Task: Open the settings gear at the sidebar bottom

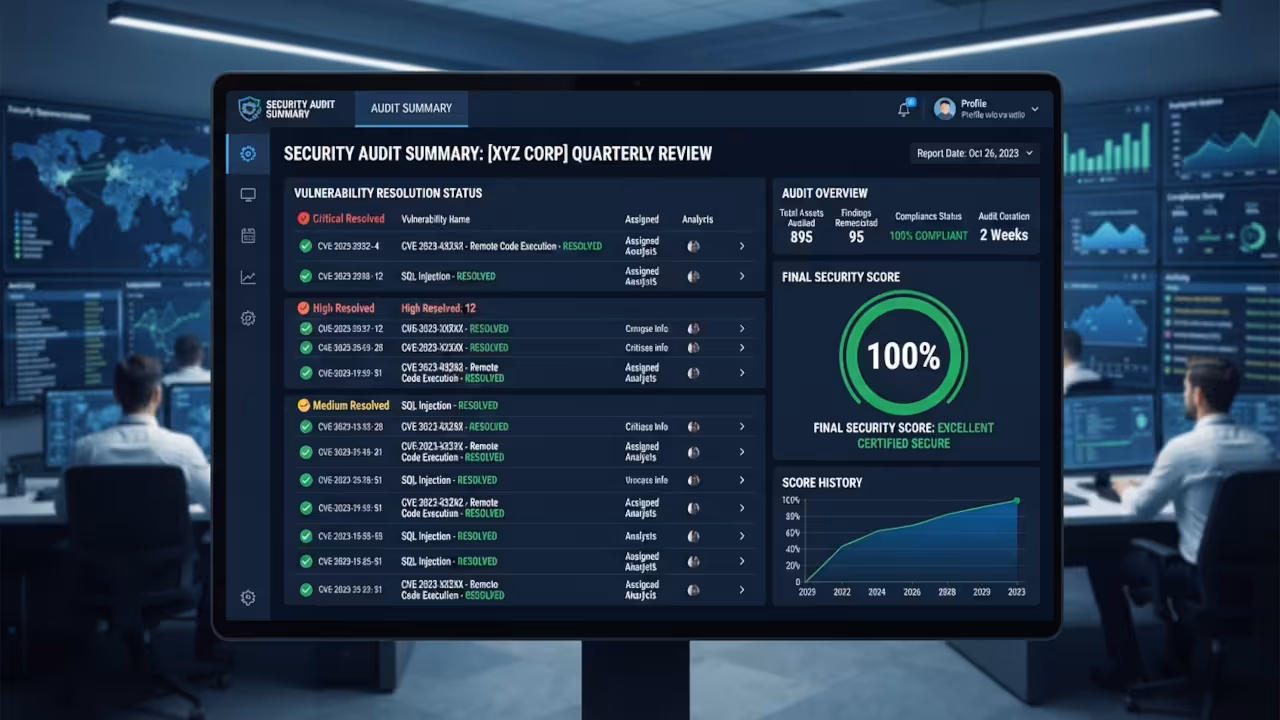Action: tap(248, 597)
